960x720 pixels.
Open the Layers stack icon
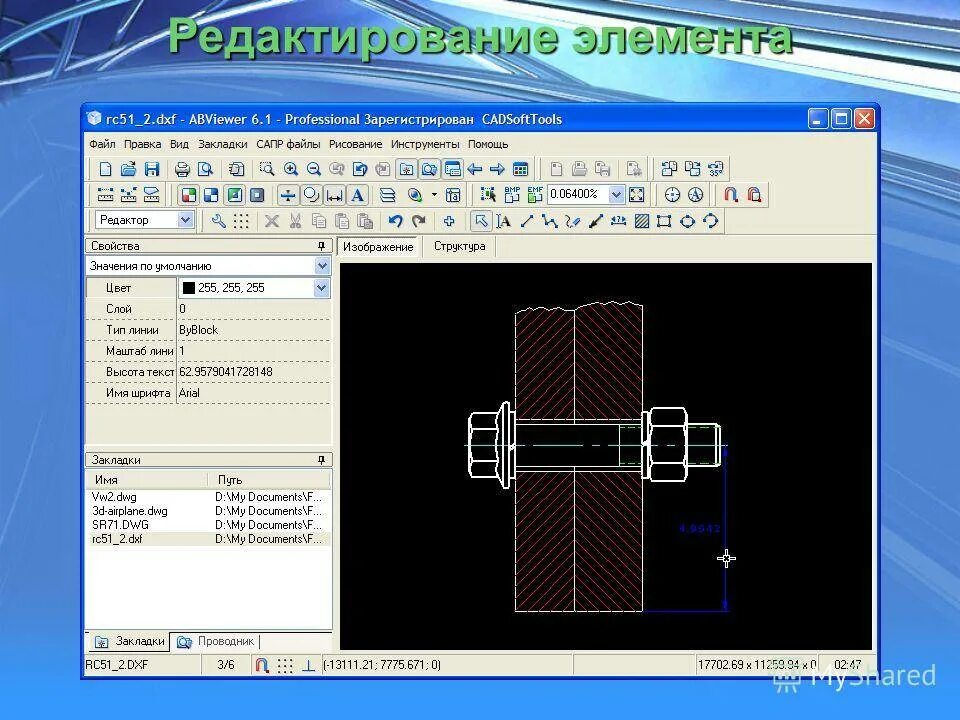pos(388,195)
